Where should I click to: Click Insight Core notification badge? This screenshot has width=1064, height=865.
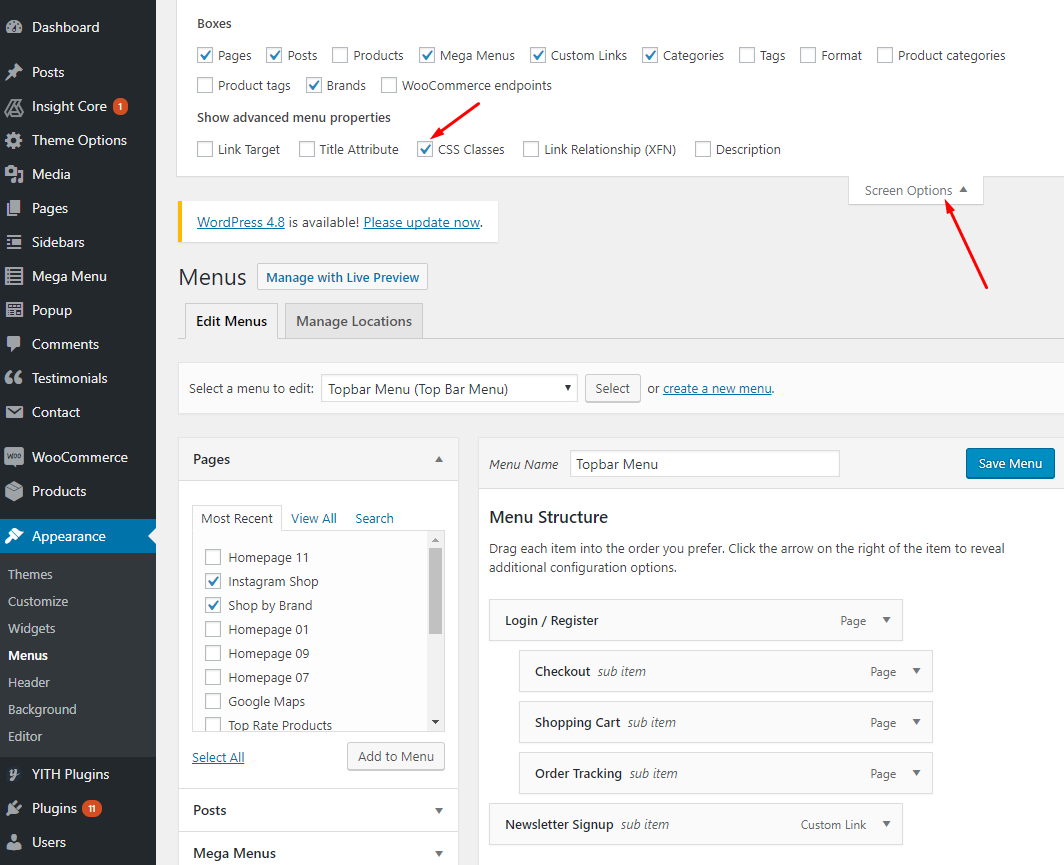pyautogui.click(x=120, y=107)
